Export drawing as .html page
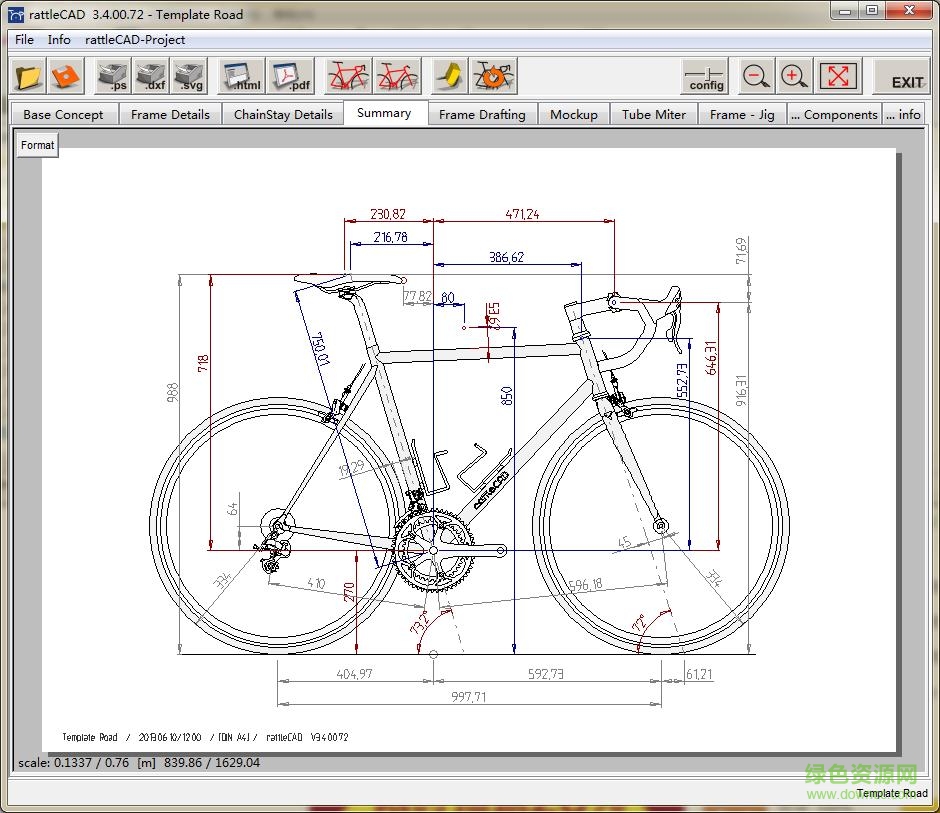The width and height of the screenshot is (940, 813). (x=241, y=76)
